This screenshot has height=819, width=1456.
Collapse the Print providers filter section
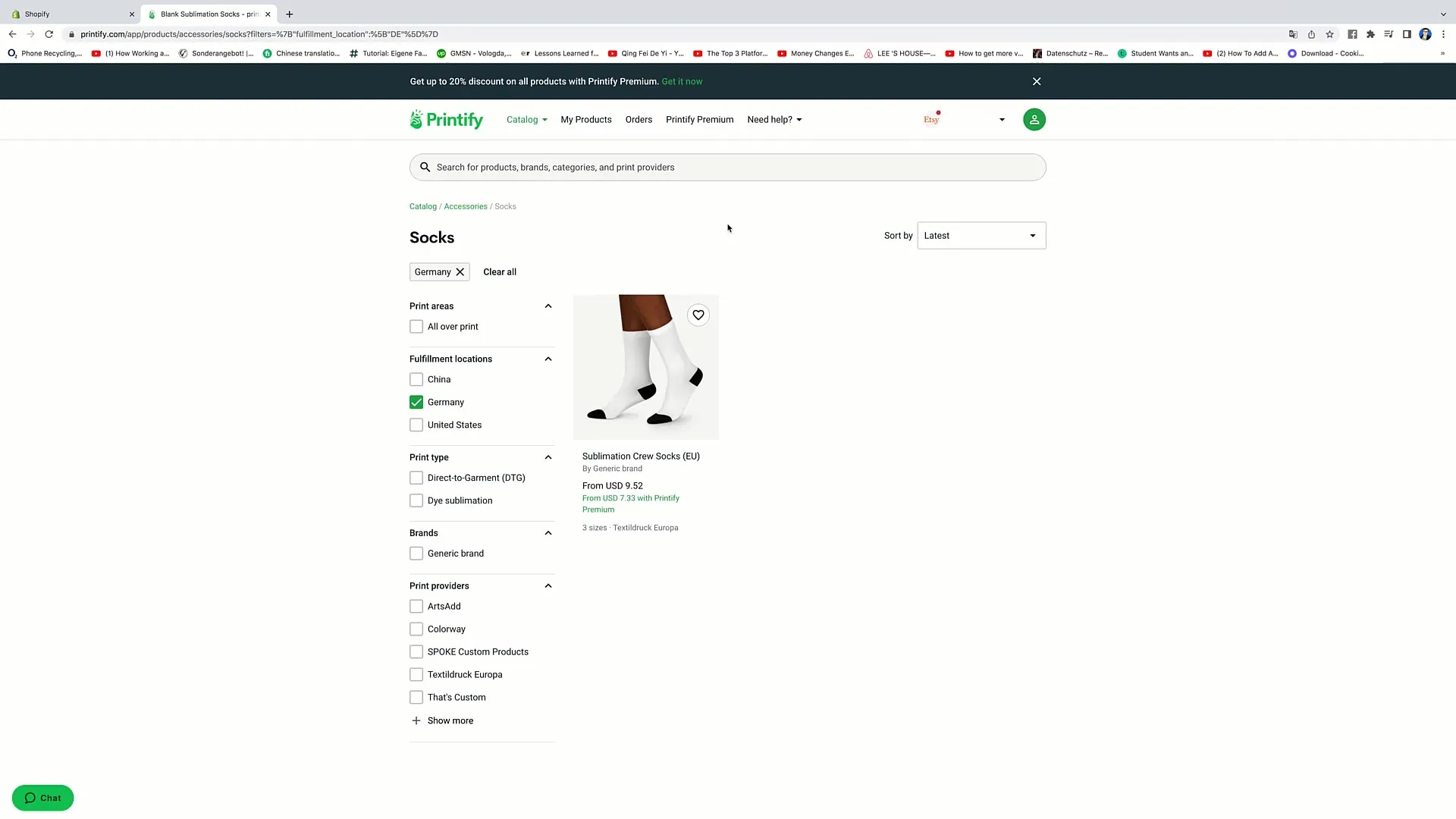pos(548,585)
